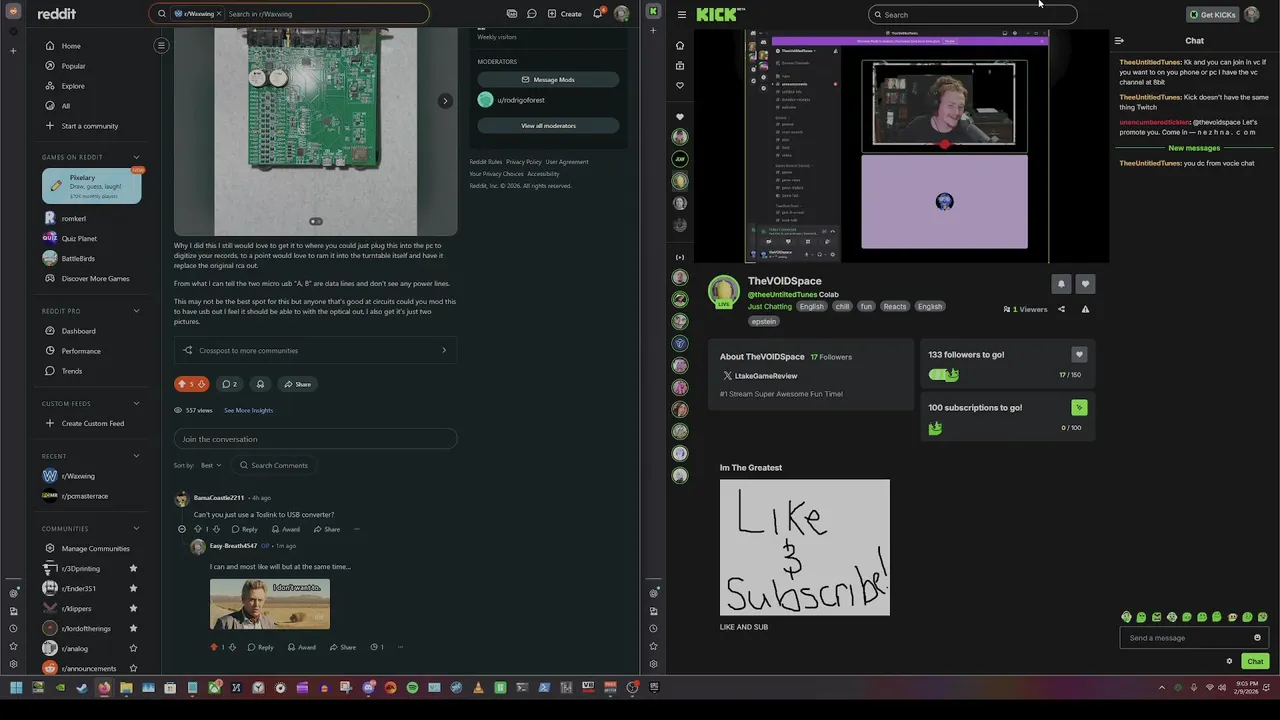Open Reddit chat bubble icon
This screenshot has height=720, width=1280.
pos(532,14)
